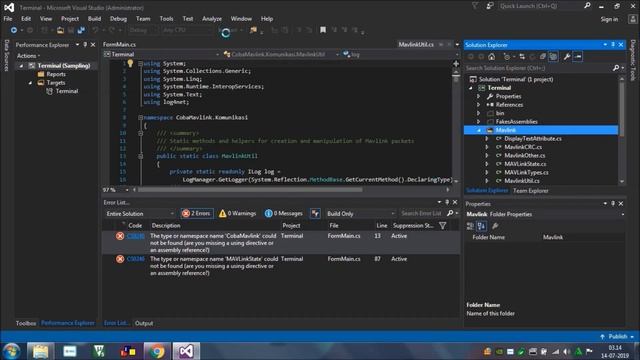Click the Navigate Backward toolbar button
This screenshot has width=640, height=360.
click(x=14, y=30)
